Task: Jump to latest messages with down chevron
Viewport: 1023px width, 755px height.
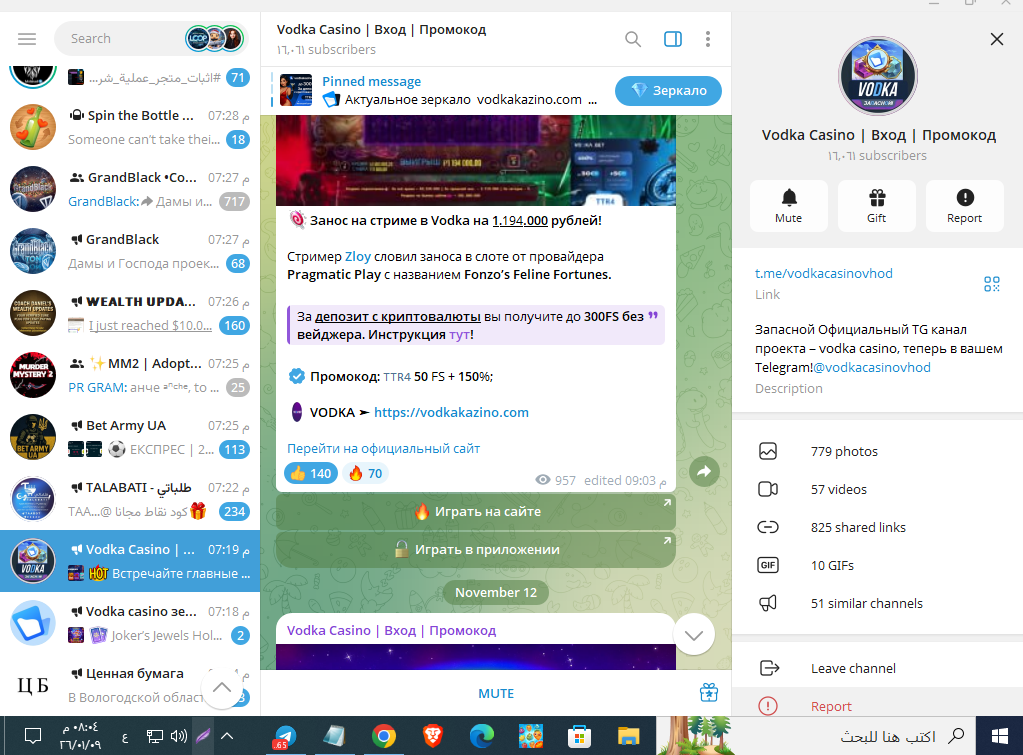Action: coord(694,634)
